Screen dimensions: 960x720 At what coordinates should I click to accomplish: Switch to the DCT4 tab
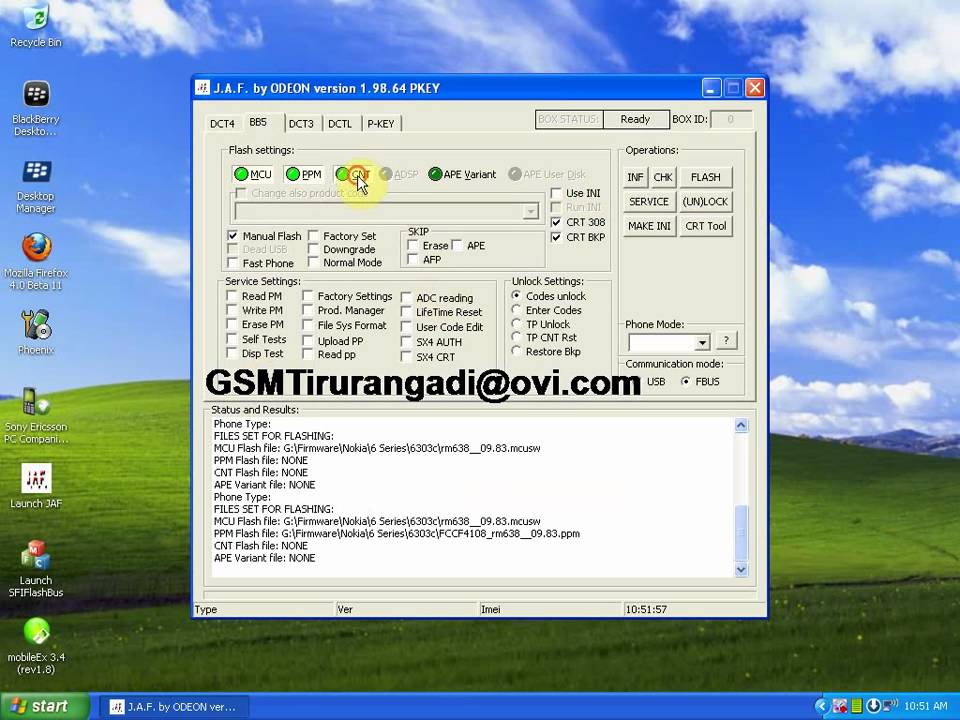[222, 124]
